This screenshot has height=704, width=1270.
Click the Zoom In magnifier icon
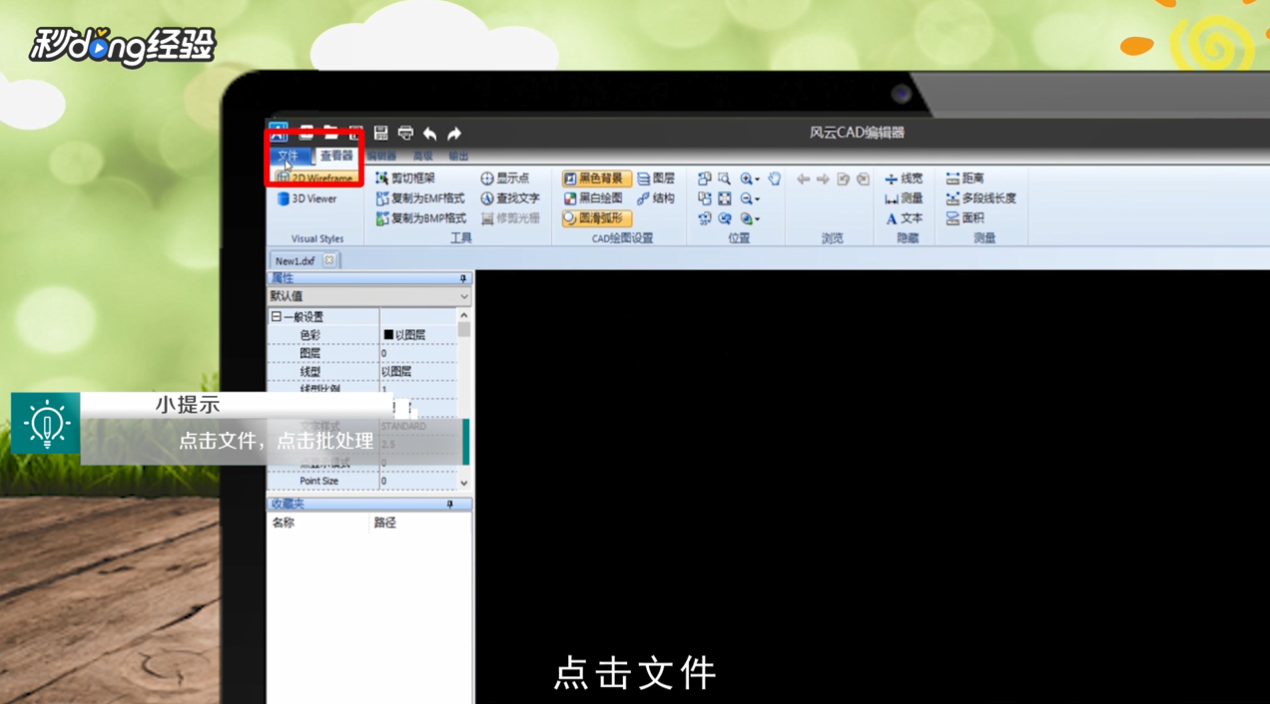pyautogui.click(x=746, y=179)
